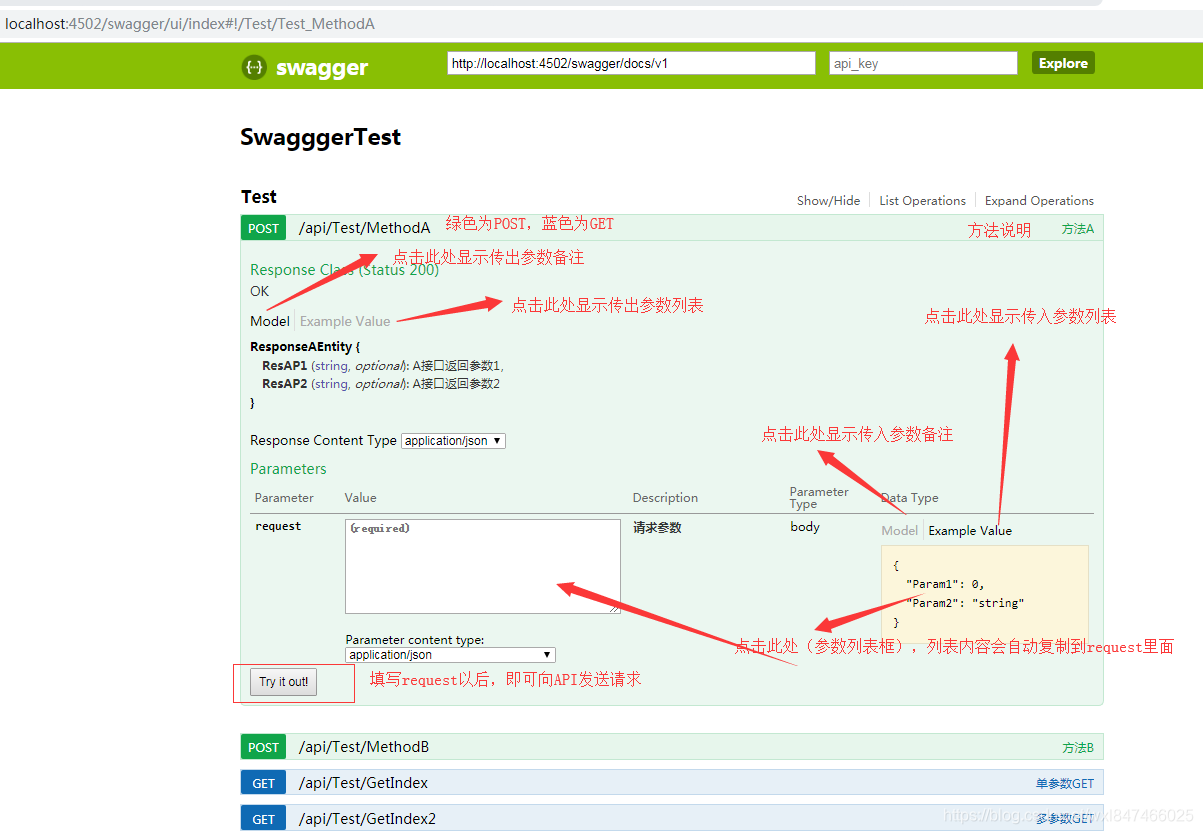This screenshot has width=1203, height=834.
Task: Focus the api_key input field
Action: (923, 63)
